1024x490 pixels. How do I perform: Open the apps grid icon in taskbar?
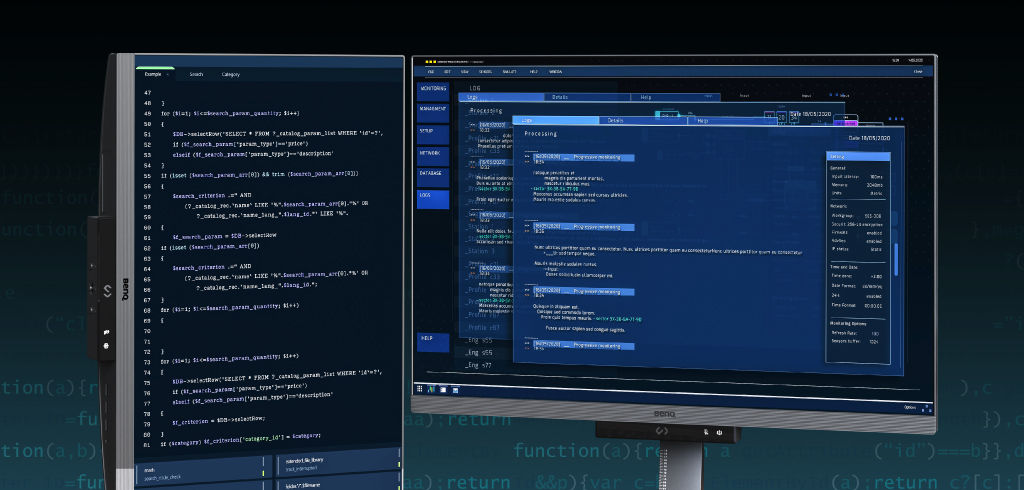(422, 388)
